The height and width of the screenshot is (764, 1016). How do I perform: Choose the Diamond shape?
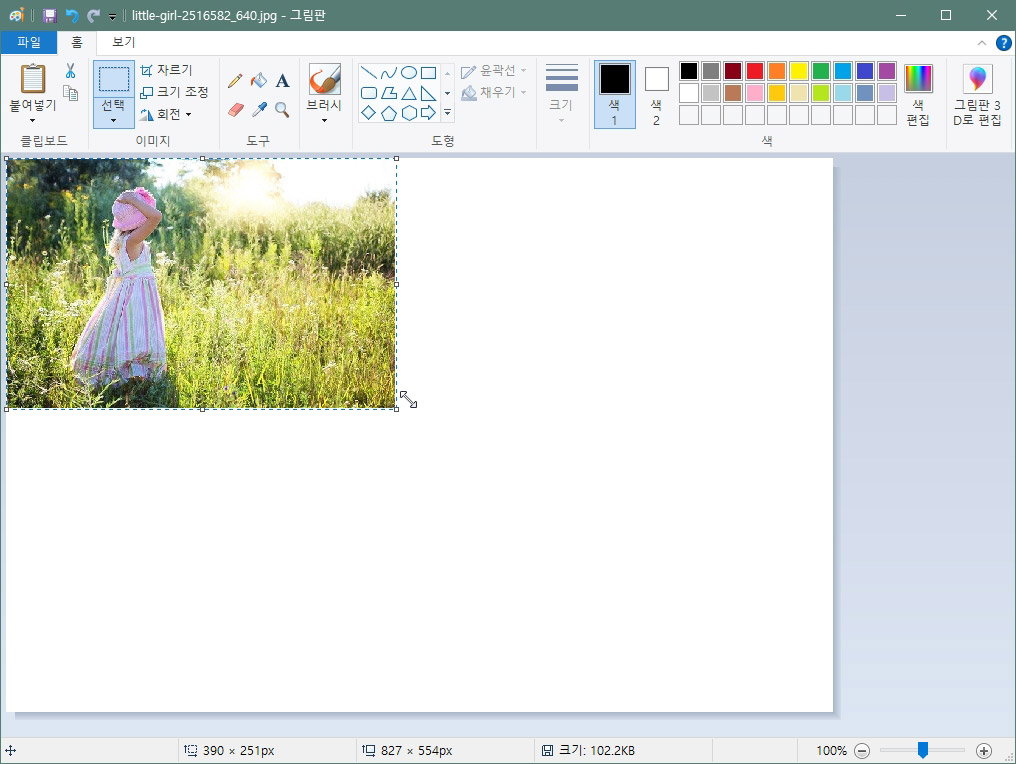point(369,113)
